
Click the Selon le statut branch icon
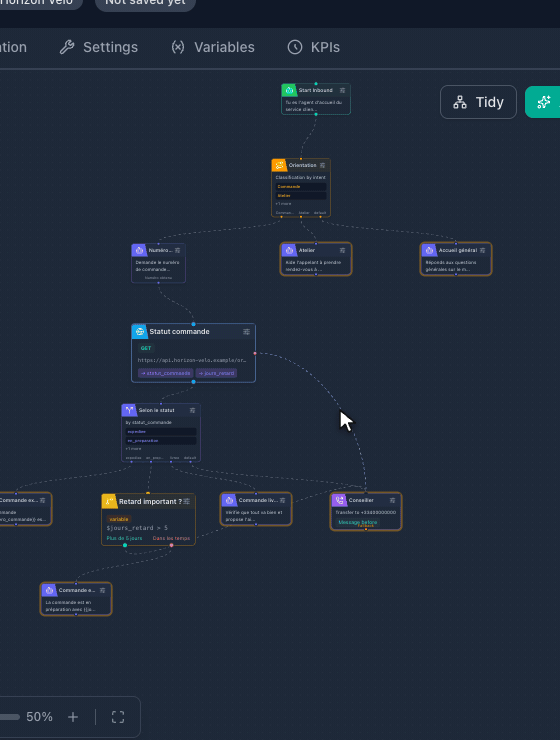[x=129, y=410]
